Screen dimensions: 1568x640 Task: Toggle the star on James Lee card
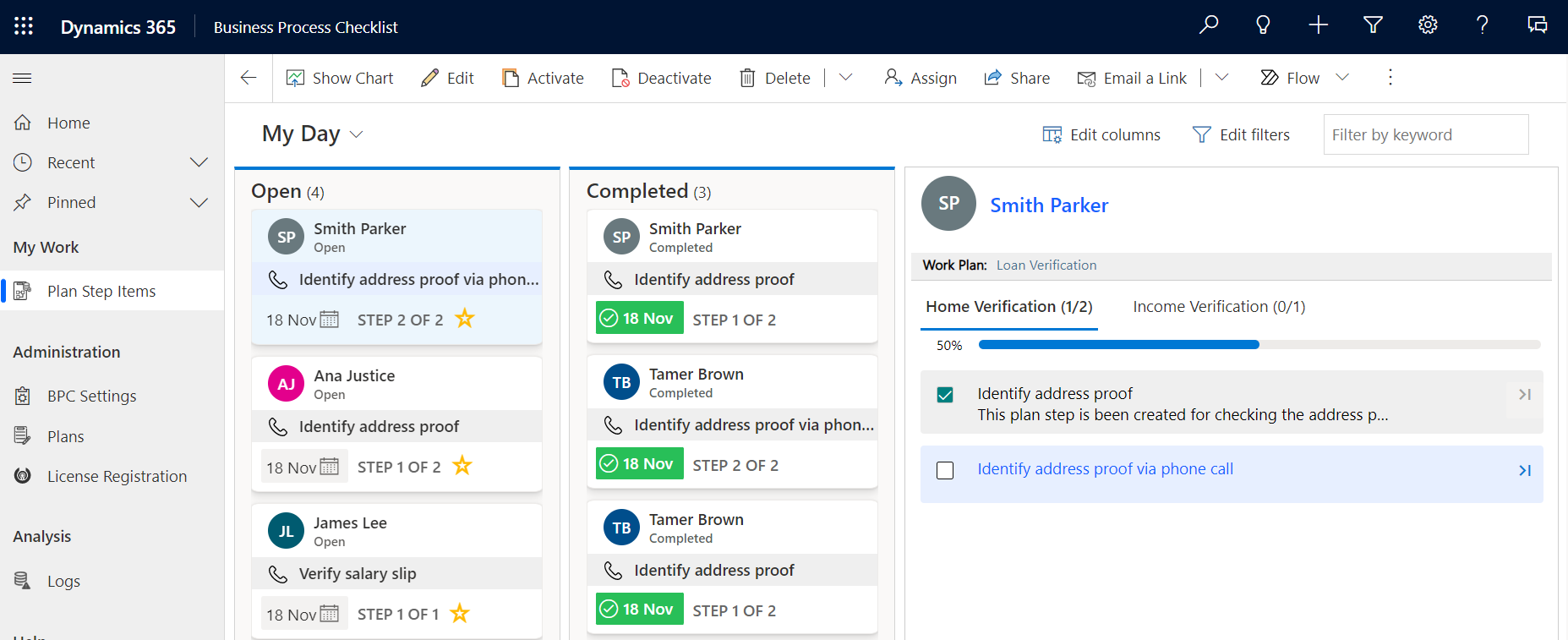(460, 613)
